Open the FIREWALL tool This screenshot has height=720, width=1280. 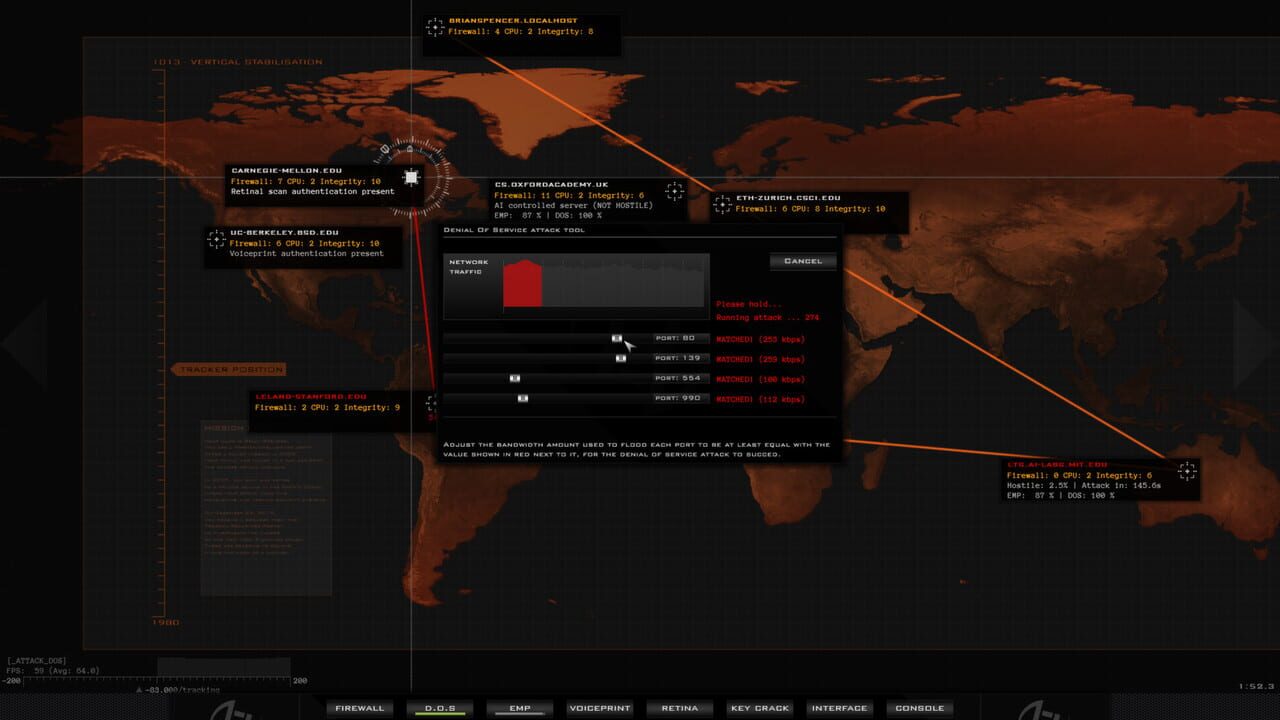[359, 708]
